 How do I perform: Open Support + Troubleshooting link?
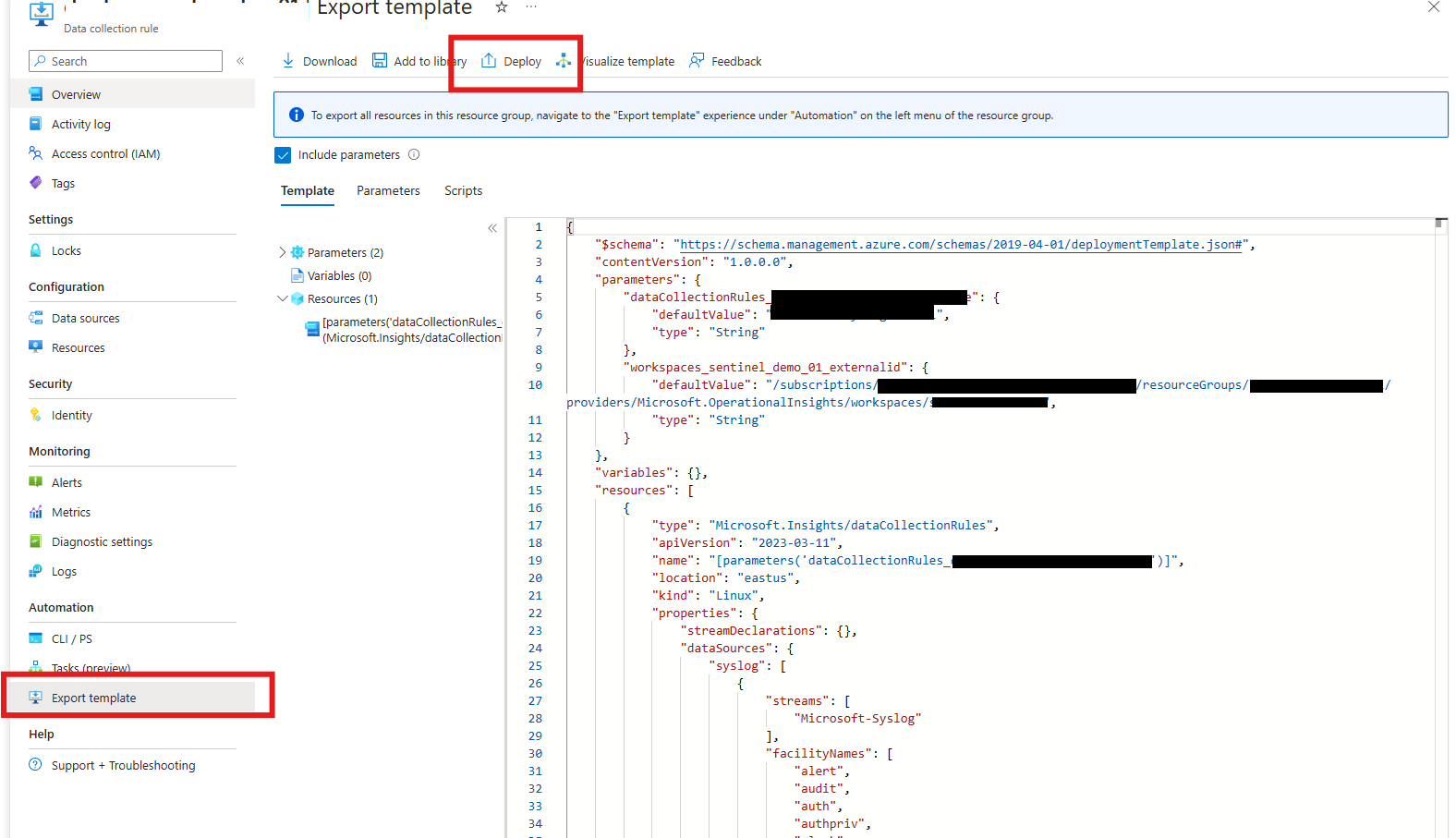point(124,765)
